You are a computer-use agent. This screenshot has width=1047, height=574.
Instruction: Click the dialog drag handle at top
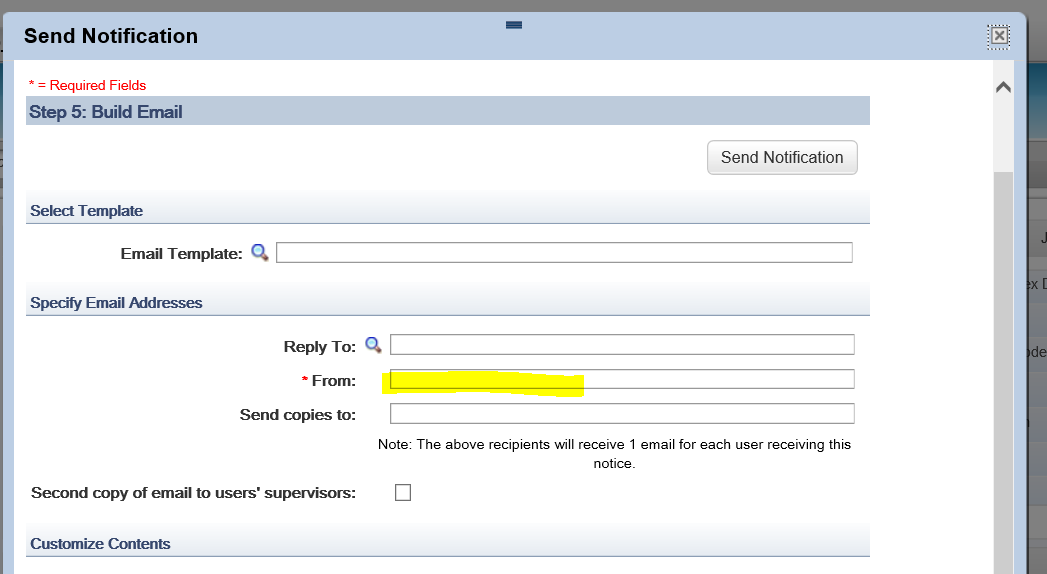pyautogui.click(x=513, y=25)
